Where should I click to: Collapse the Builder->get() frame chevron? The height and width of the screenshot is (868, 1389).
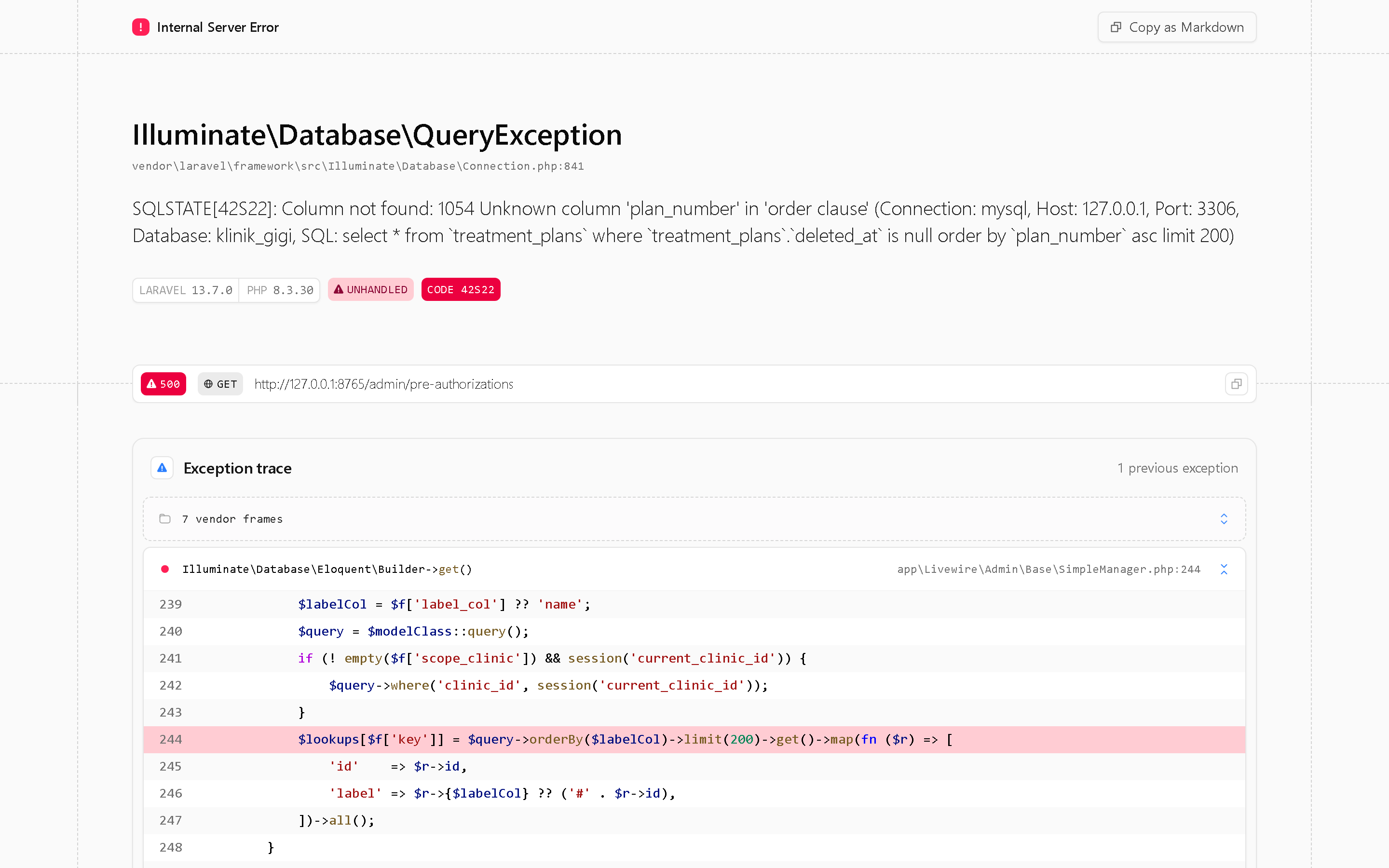coord(1224,569)
